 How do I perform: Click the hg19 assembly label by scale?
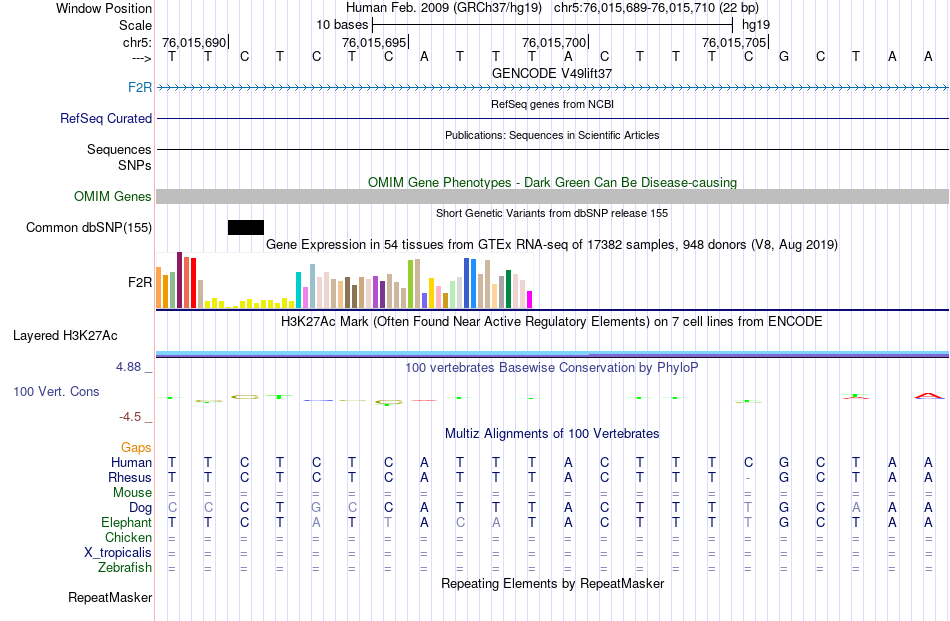756,25
